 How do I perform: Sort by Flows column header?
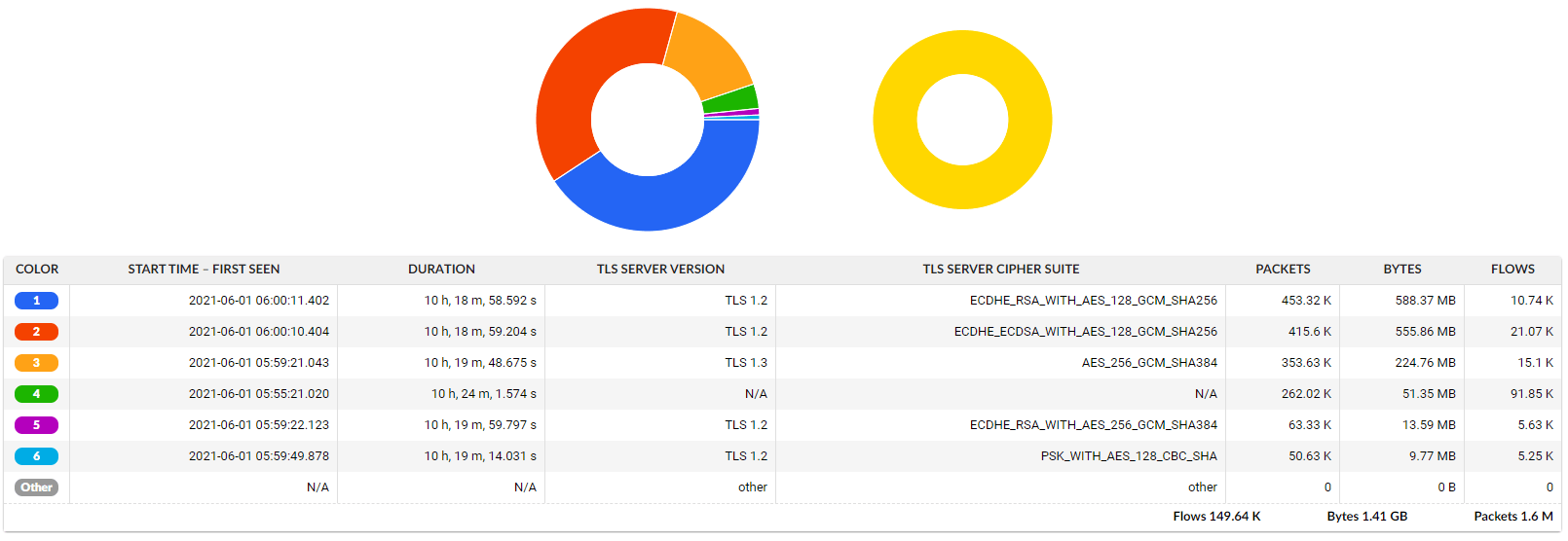pyautogui.click(x=1512, y=270)
